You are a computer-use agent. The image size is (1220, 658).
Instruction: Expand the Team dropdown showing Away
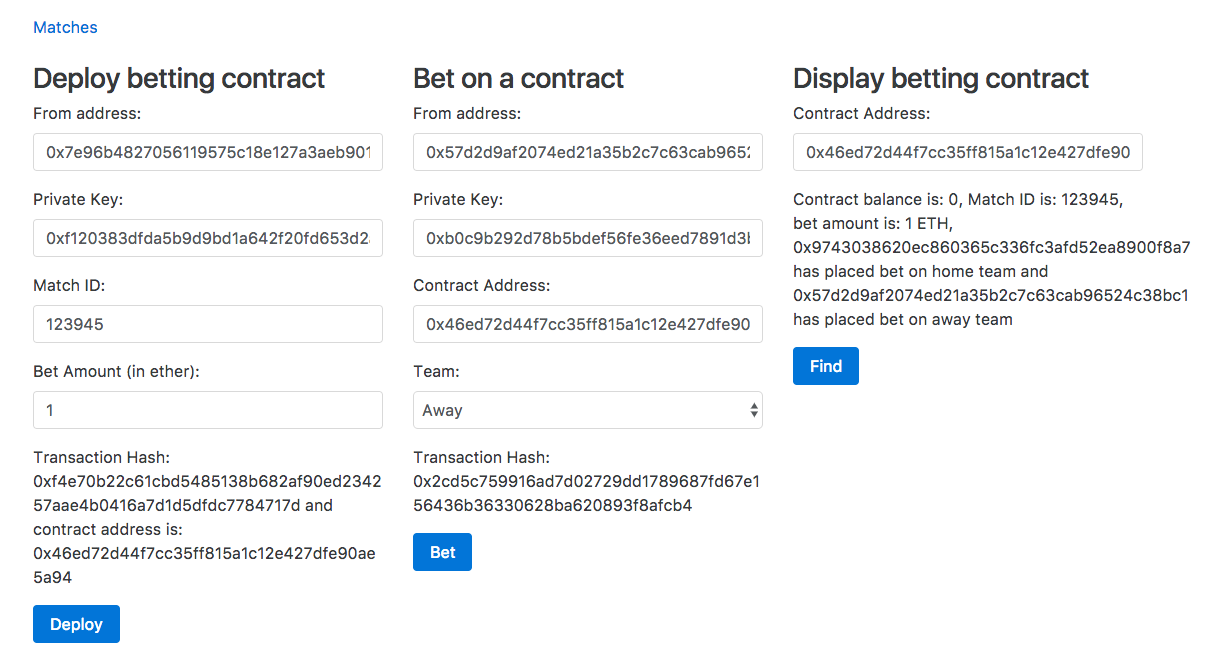588,410
